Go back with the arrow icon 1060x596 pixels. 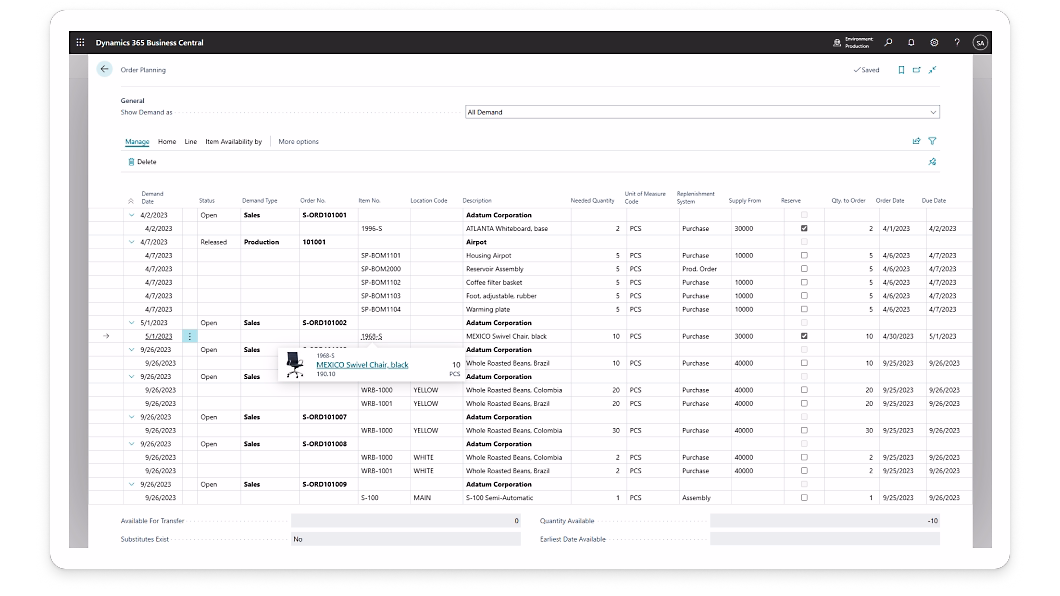pyautogui.click(x=104, y=69)
